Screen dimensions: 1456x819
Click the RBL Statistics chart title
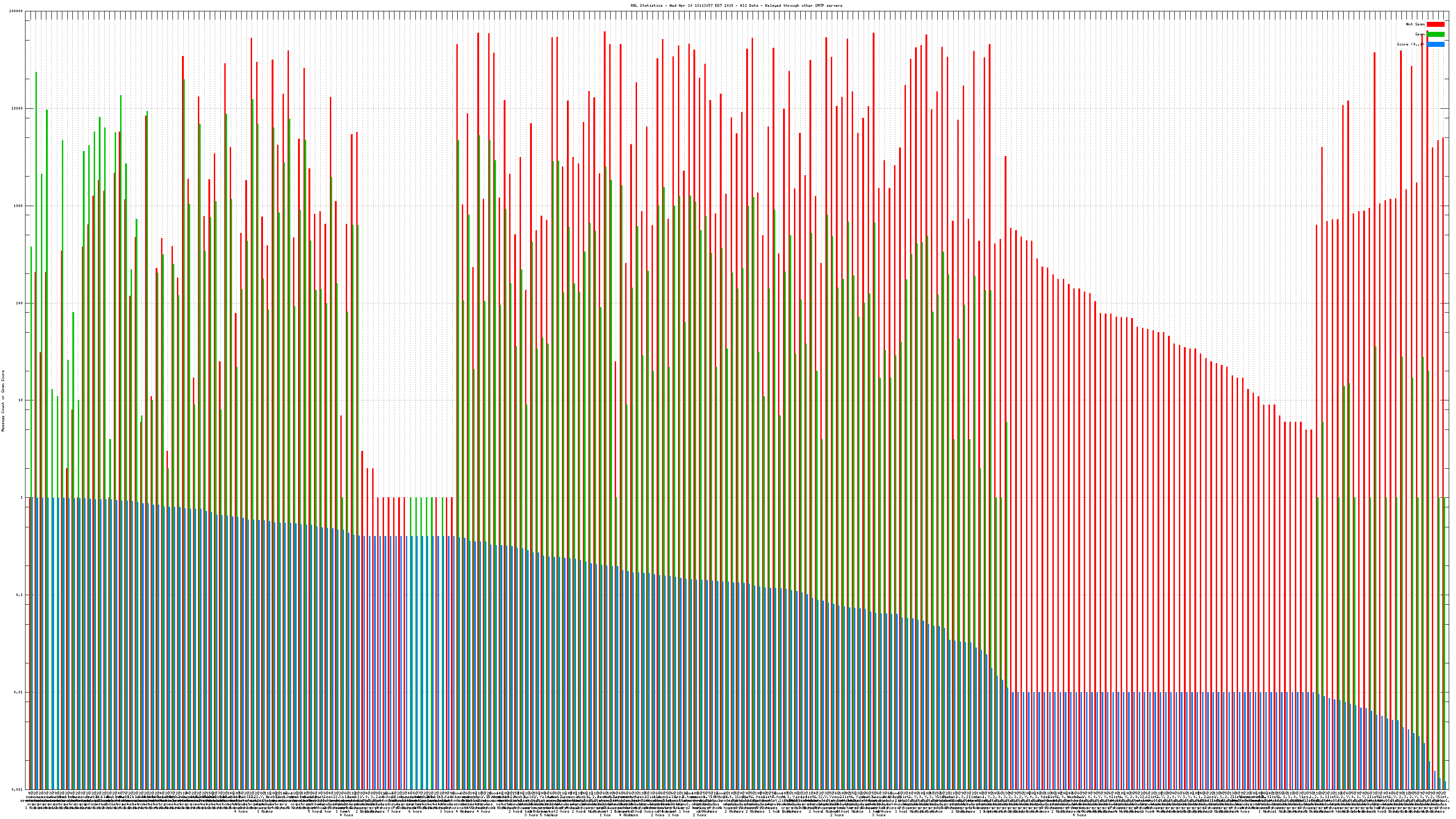coord(736,5)
